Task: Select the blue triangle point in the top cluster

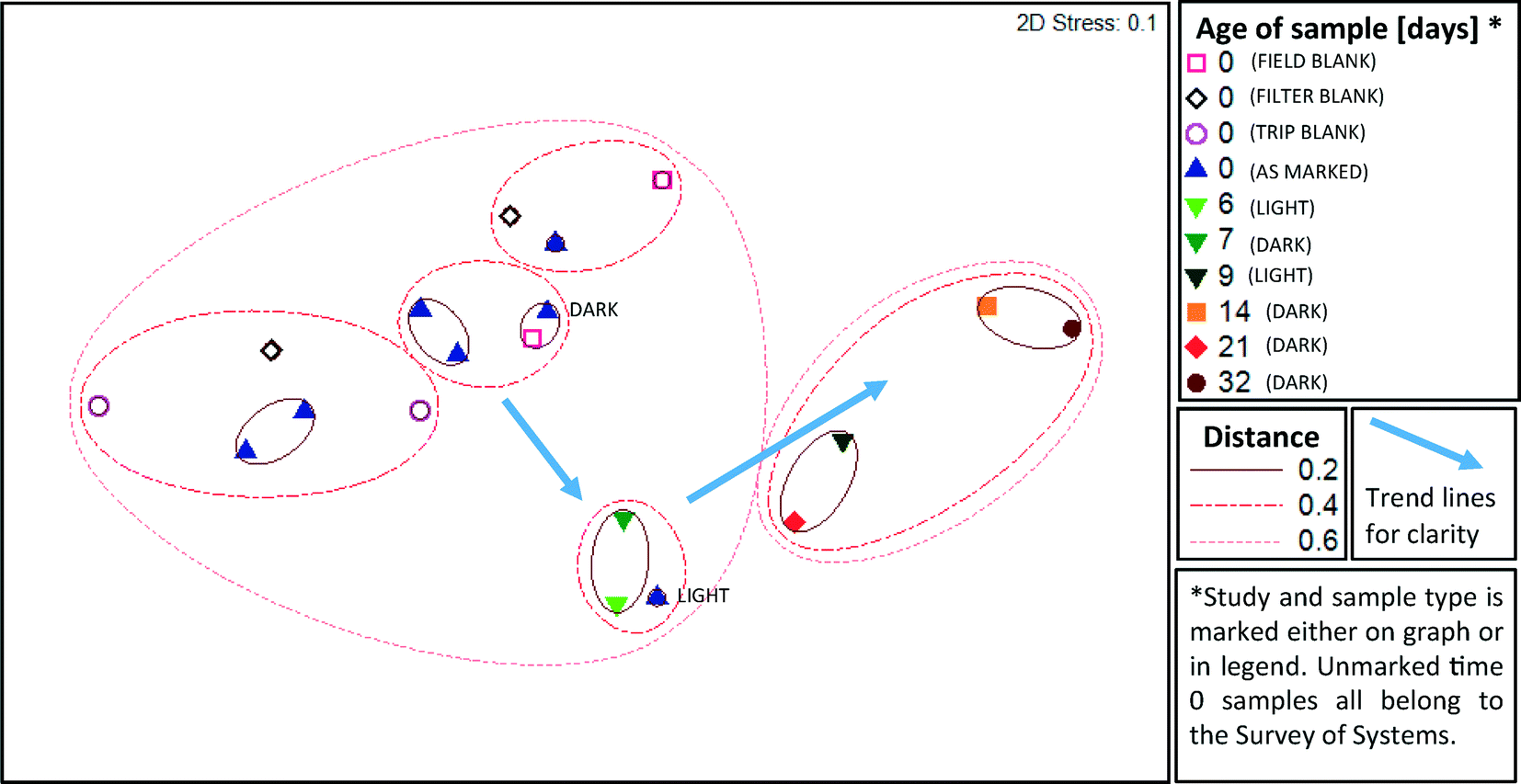Action: [555, 242]
